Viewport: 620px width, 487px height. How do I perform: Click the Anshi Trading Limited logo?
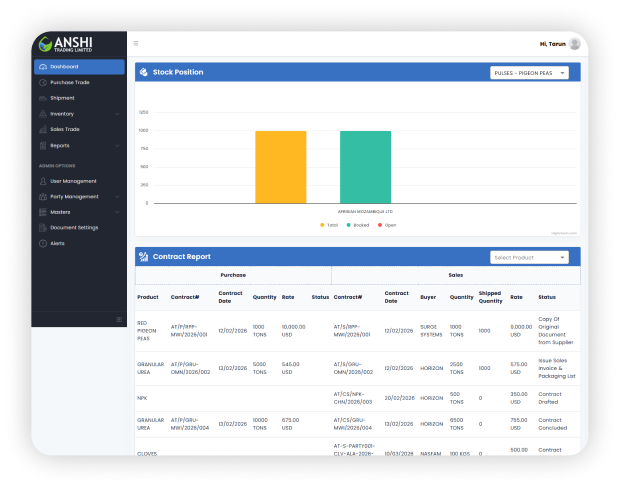(66, 44)
